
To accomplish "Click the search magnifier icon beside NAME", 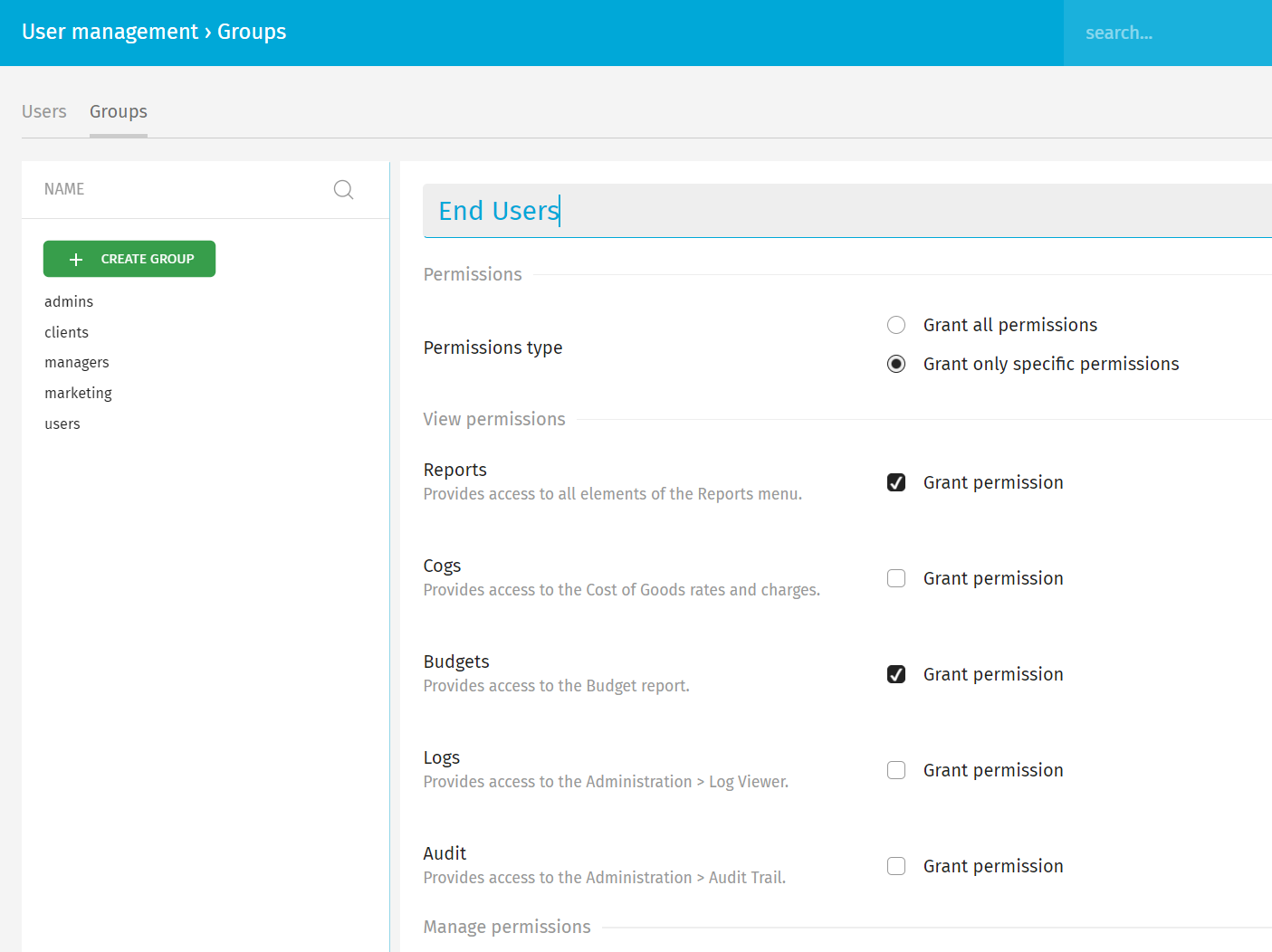I will (343, 189).
